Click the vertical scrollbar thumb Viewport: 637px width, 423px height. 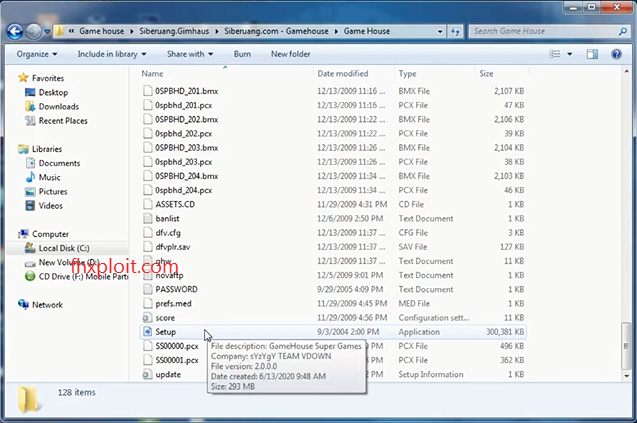click(x=626, y=346)
